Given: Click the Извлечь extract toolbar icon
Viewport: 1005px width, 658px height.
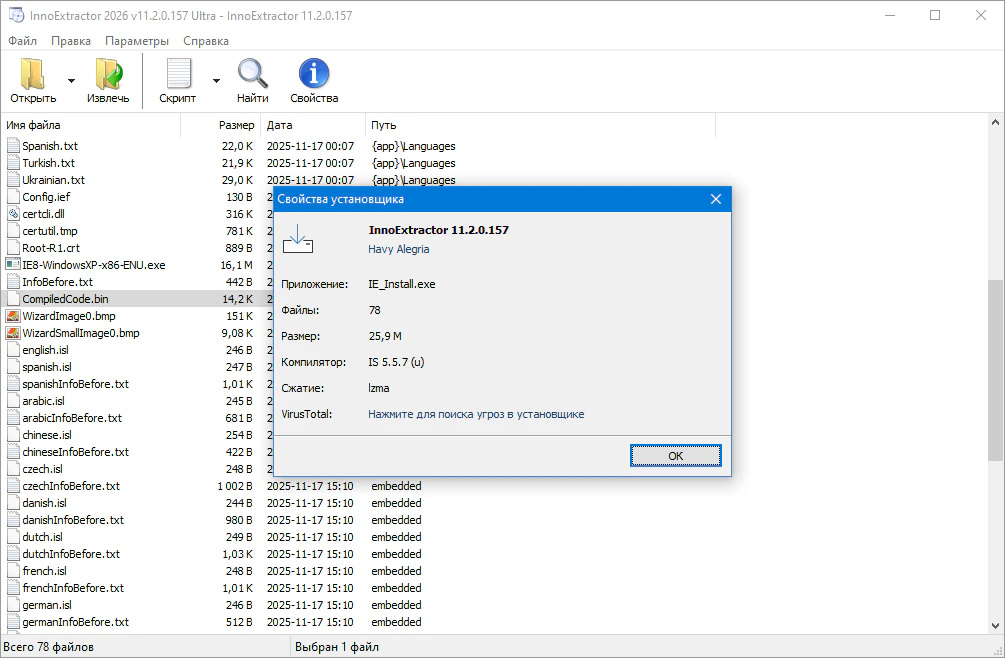Looking at the screenshot, I should coord(108,74).
